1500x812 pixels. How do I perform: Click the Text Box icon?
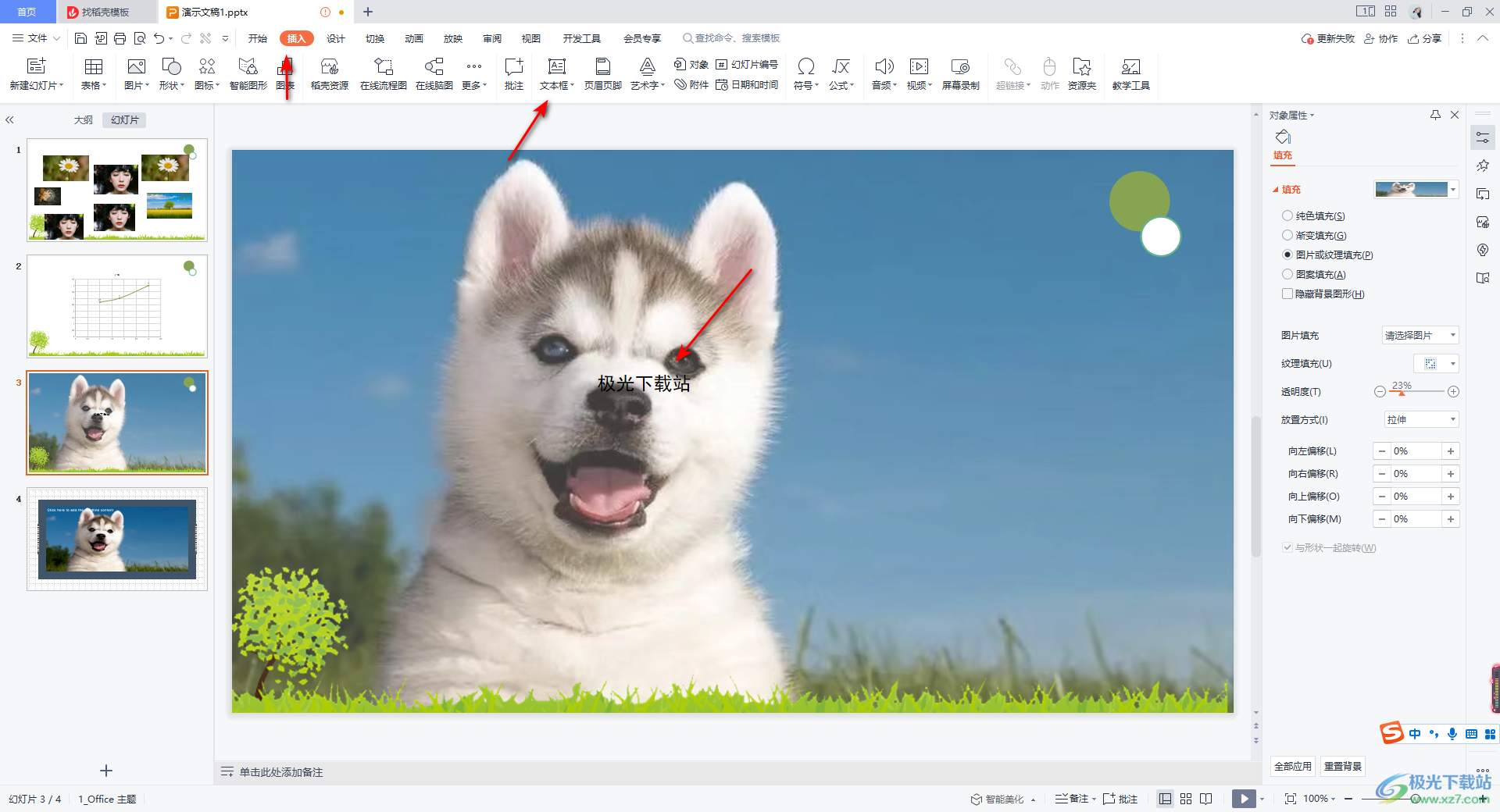[556, 67]
